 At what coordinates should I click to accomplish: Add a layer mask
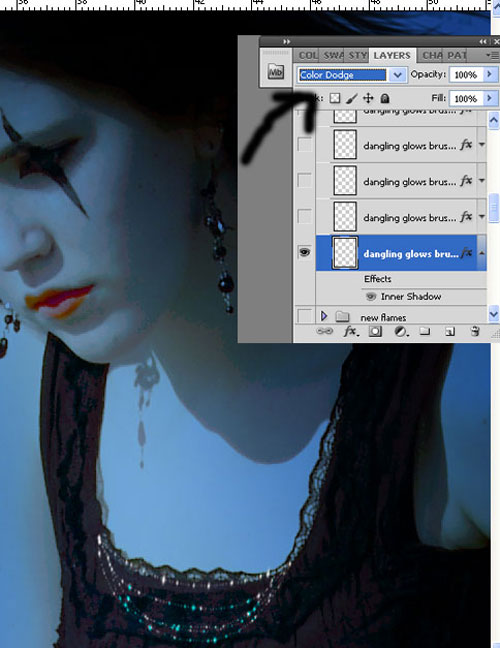point(375,331)
